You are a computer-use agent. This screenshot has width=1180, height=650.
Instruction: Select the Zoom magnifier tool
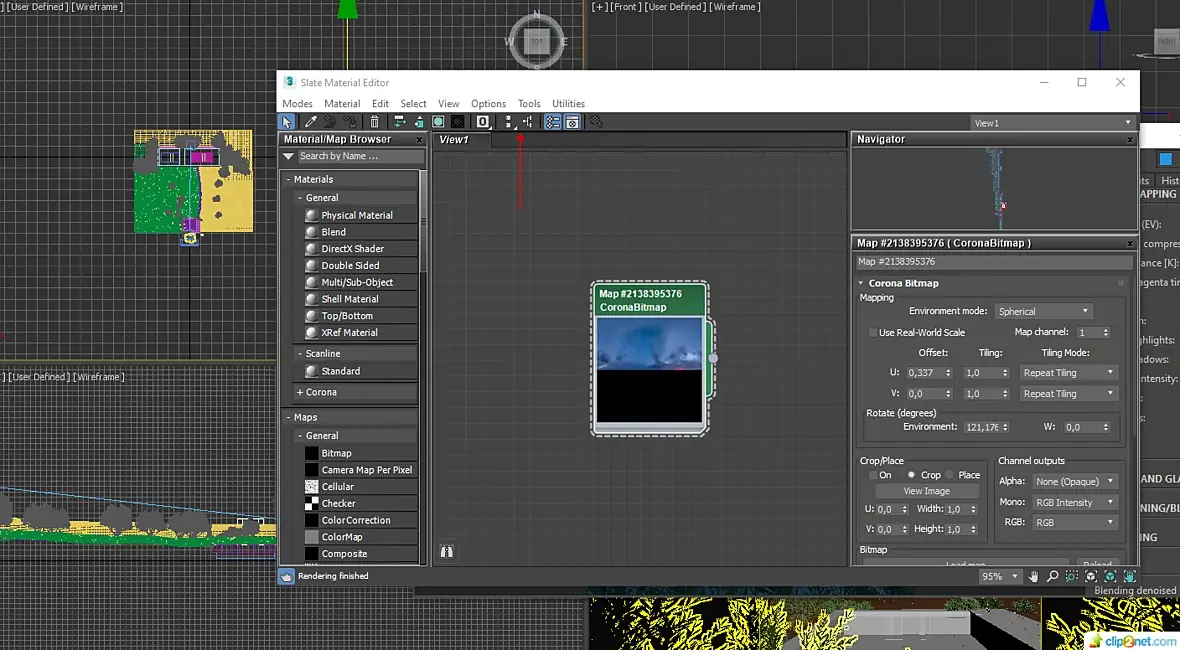(x=1053, y=577)
